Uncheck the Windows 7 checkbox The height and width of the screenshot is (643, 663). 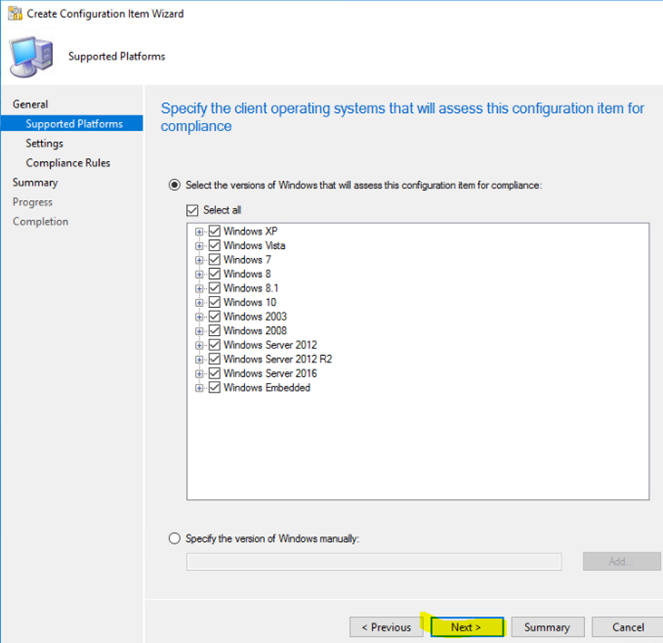point(215,260)
